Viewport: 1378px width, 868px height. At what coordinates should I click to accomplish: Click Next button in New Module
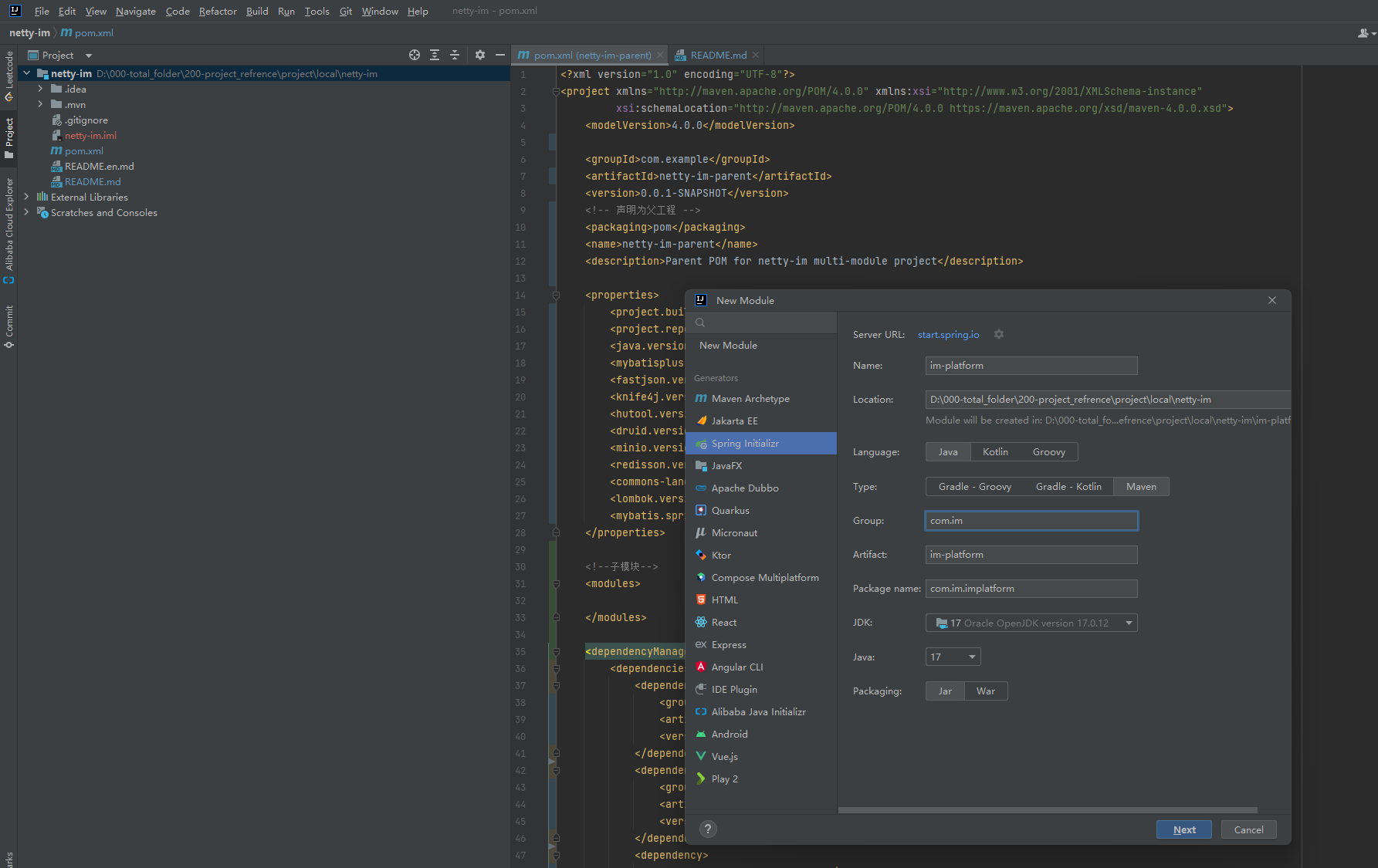coord(1184,829)
